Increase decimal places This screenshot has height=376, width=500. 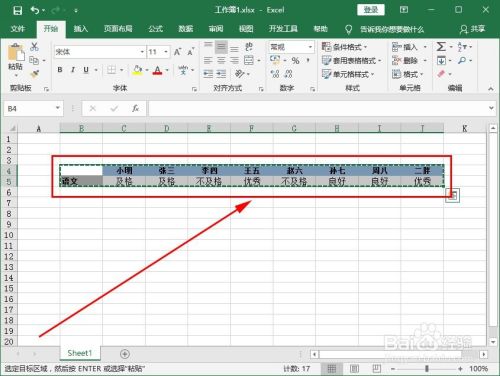pyautogui.click(x=275, y=74)
